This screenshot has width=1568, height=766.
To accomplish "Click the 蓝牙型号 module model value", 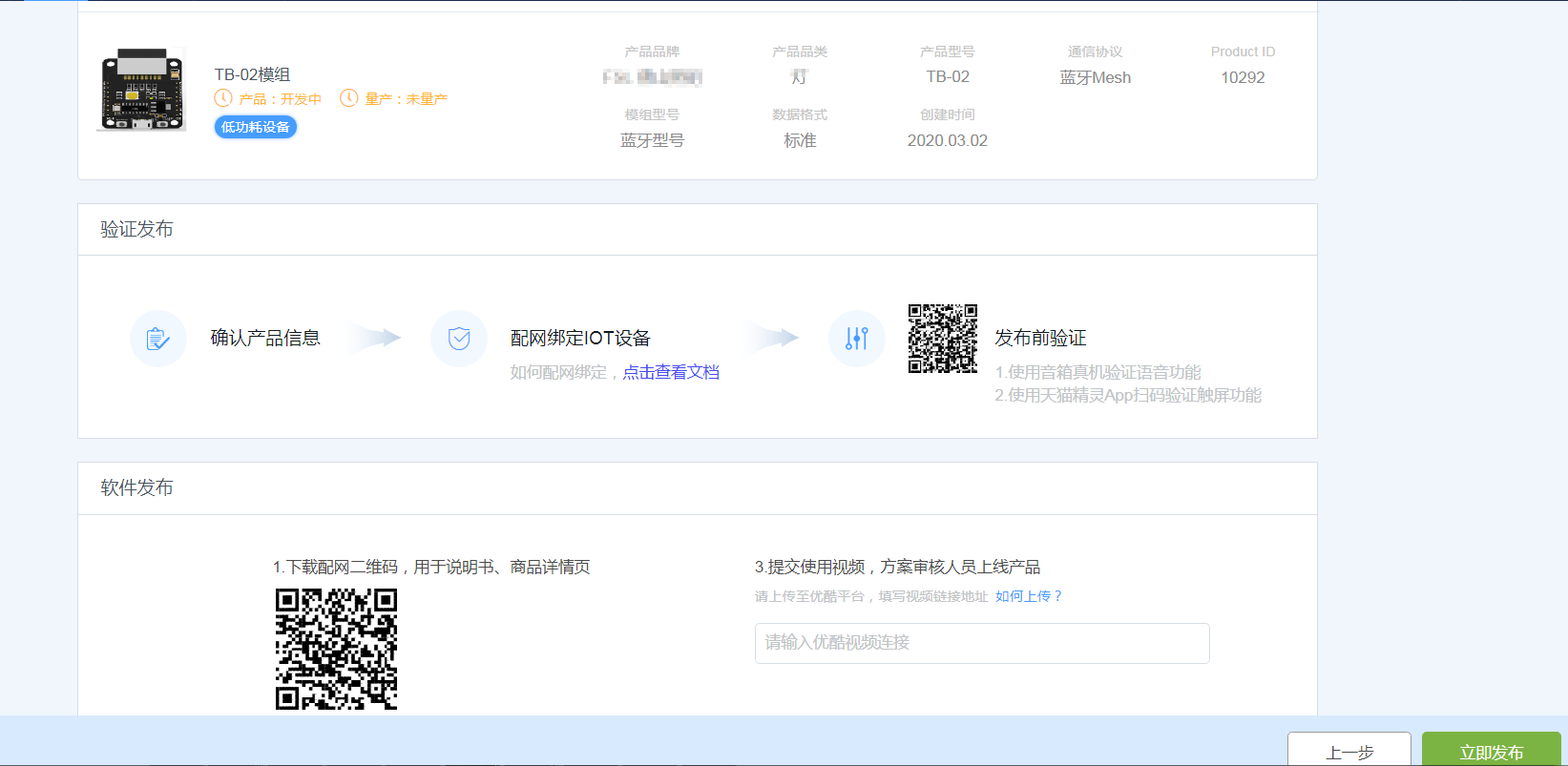I will pyautogui.click(x=652, y=140).
